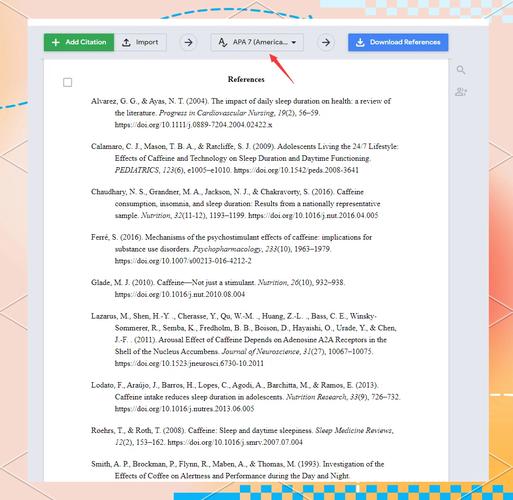The height and width of the screenshot is (500, 513).
Task: Select the Lazarus, M. reference entry
Action: coord(245,340)
